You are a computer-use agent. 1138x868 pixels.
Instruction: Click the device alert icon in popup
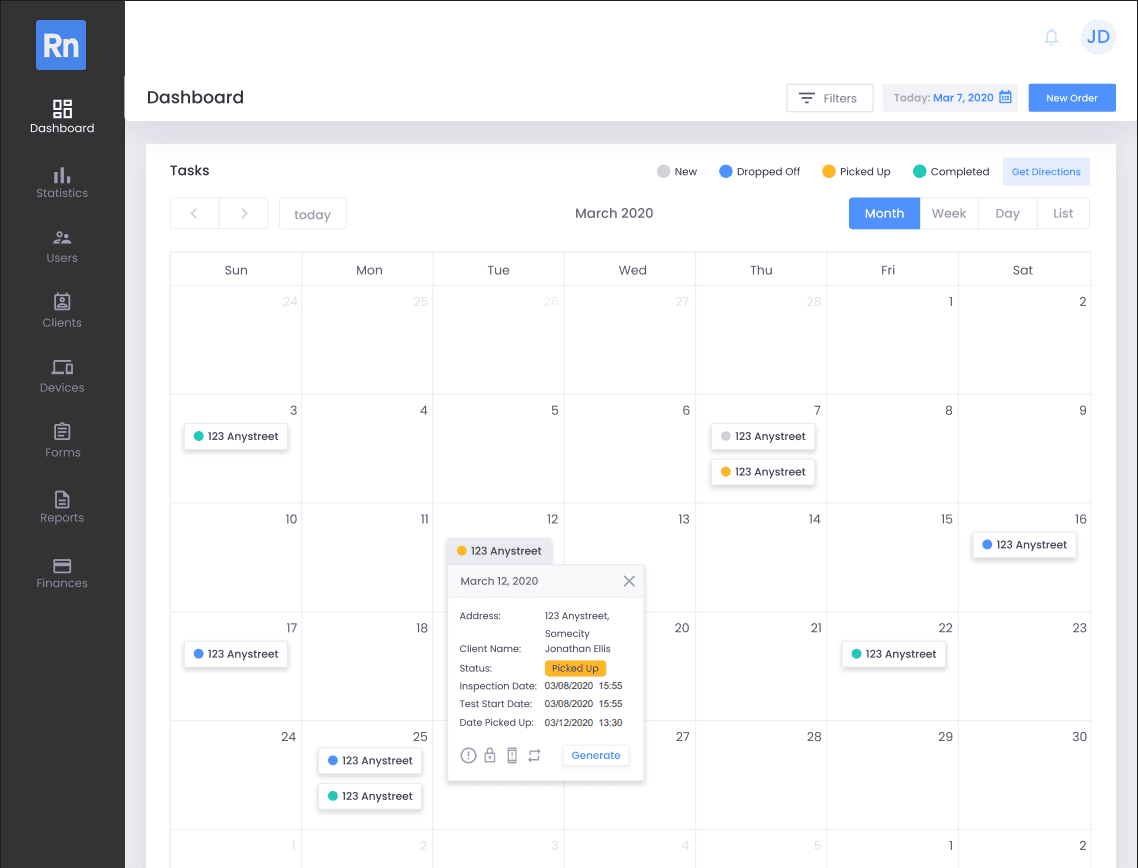pos(512,756)
